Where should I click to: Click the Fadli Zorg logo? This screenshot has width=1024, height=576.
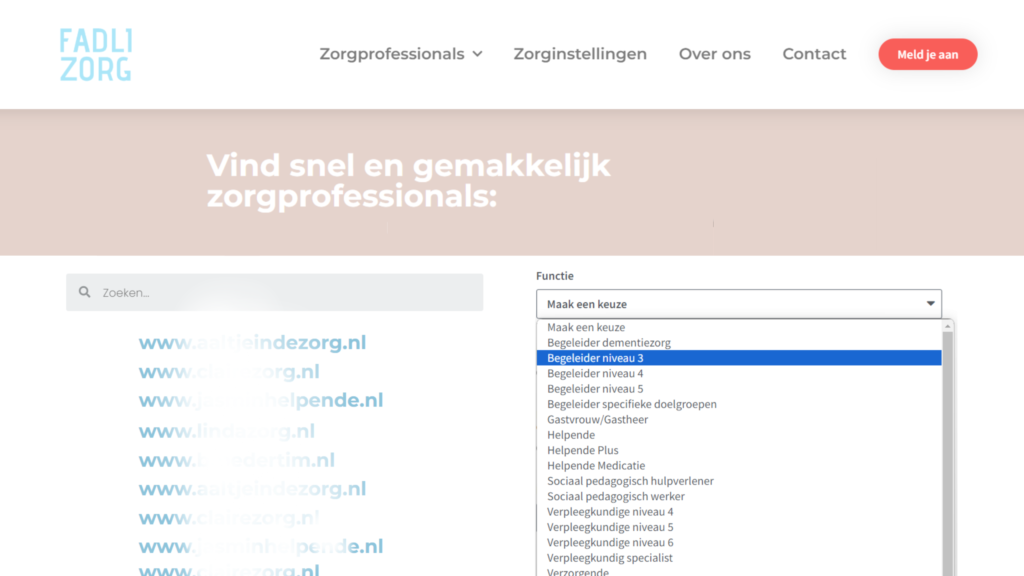[96, 55]
